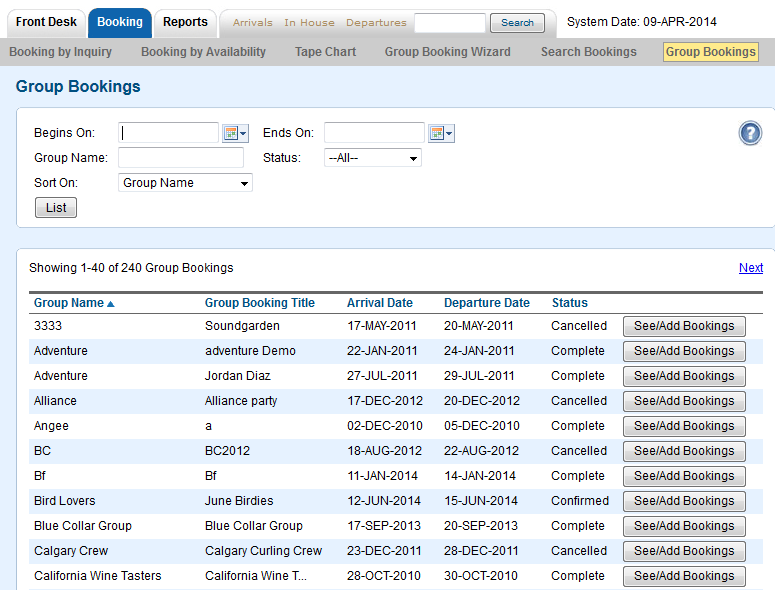Go to Booking by Availability
Viewport: 775px width, 590px height.
click(203, 51)
